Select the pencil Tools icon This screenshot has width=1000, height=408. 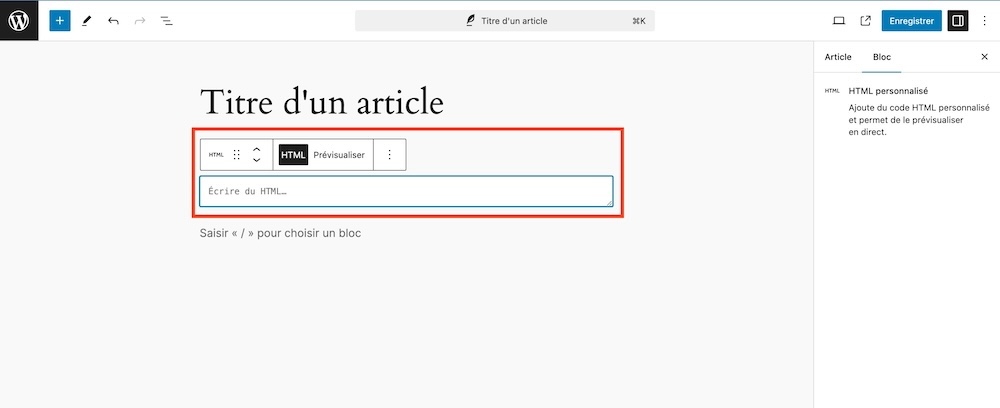coord(87,21)
